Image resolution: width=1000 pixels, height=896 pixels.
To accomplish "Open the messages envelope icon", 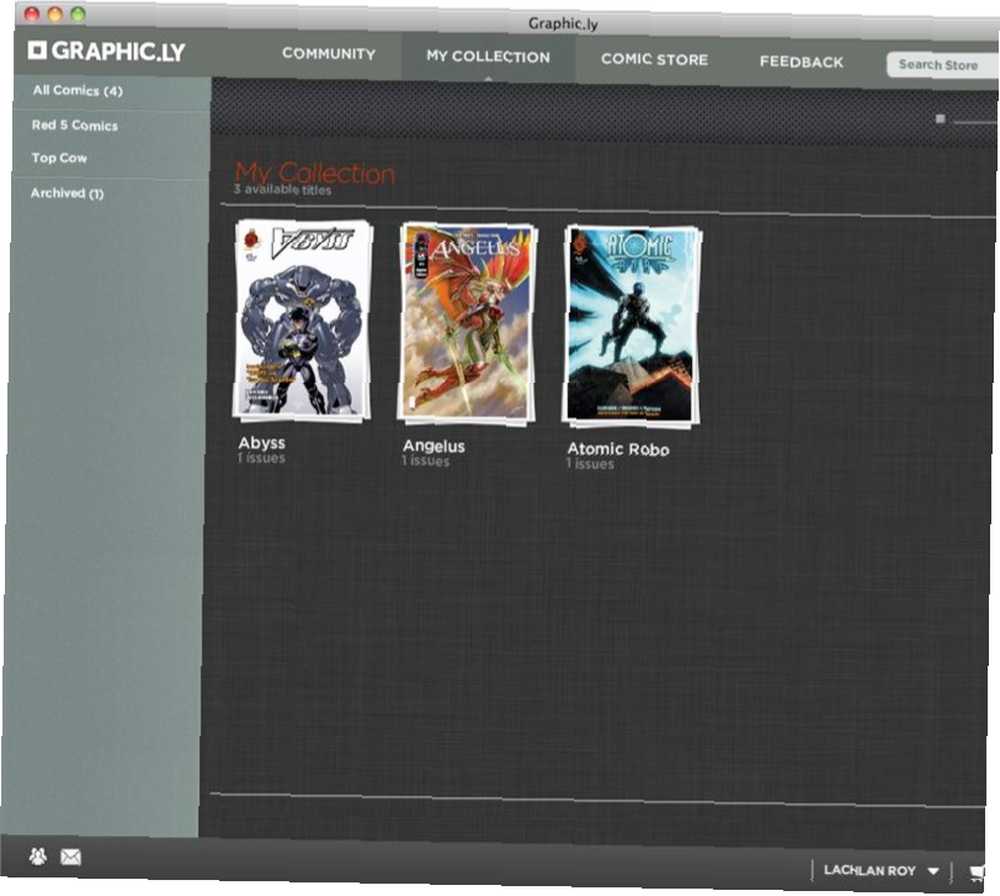I will pos(70,857).
